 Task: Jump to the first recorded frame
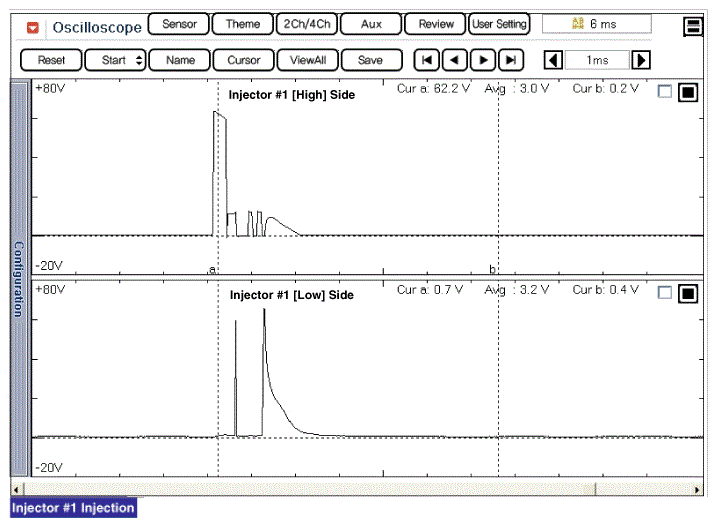pyautogui.click(x=427, y=60)
